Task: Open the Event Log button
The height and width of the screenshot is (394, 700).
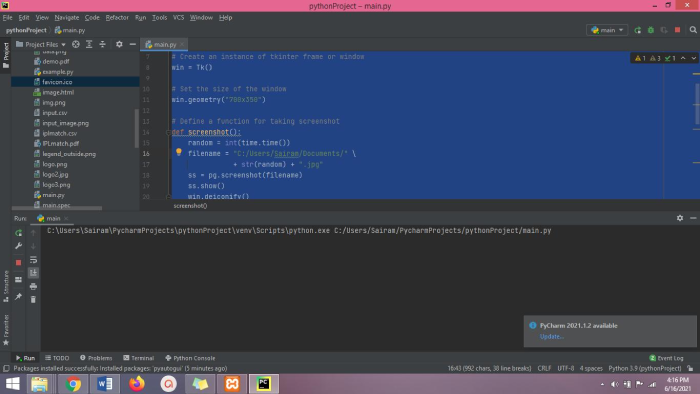Action: tap(666, 358)
